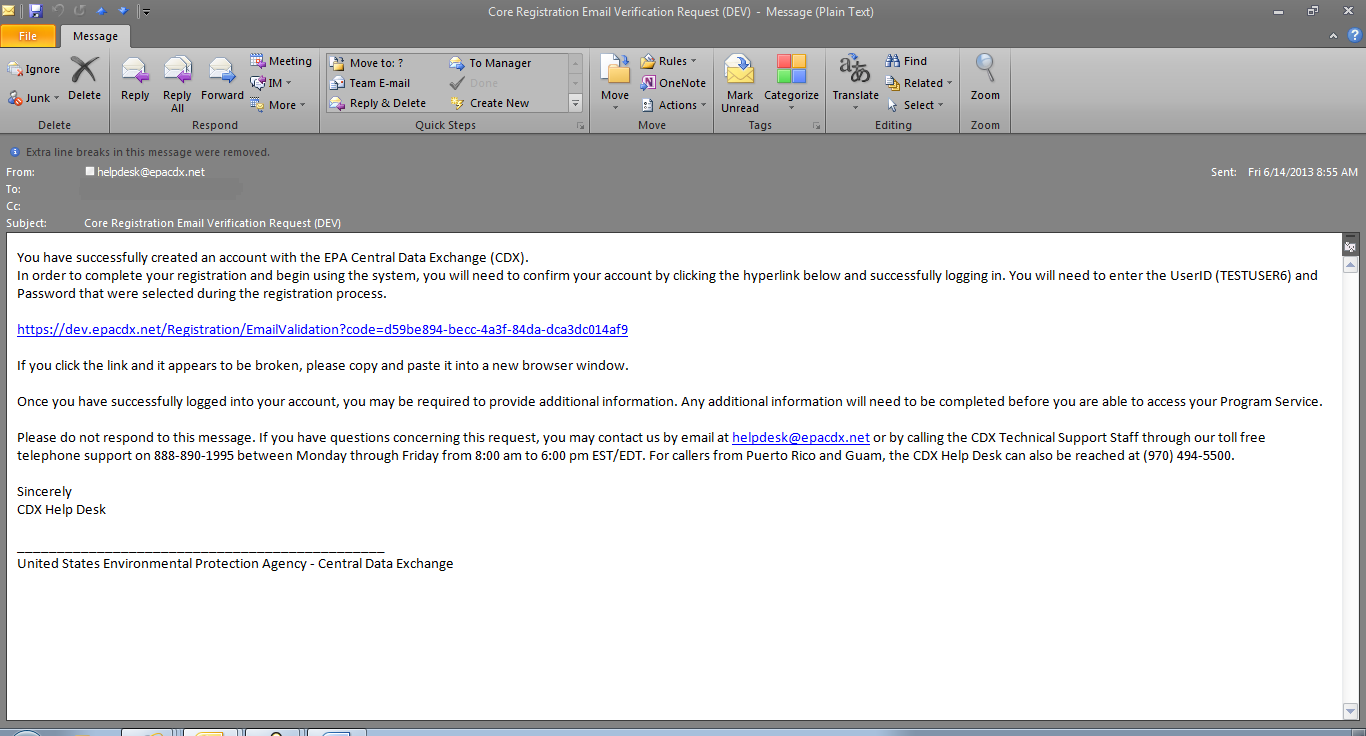This screenshot has height=736, width=1366.
Task: Reply with a Meeting request
Action: (281, 61)
